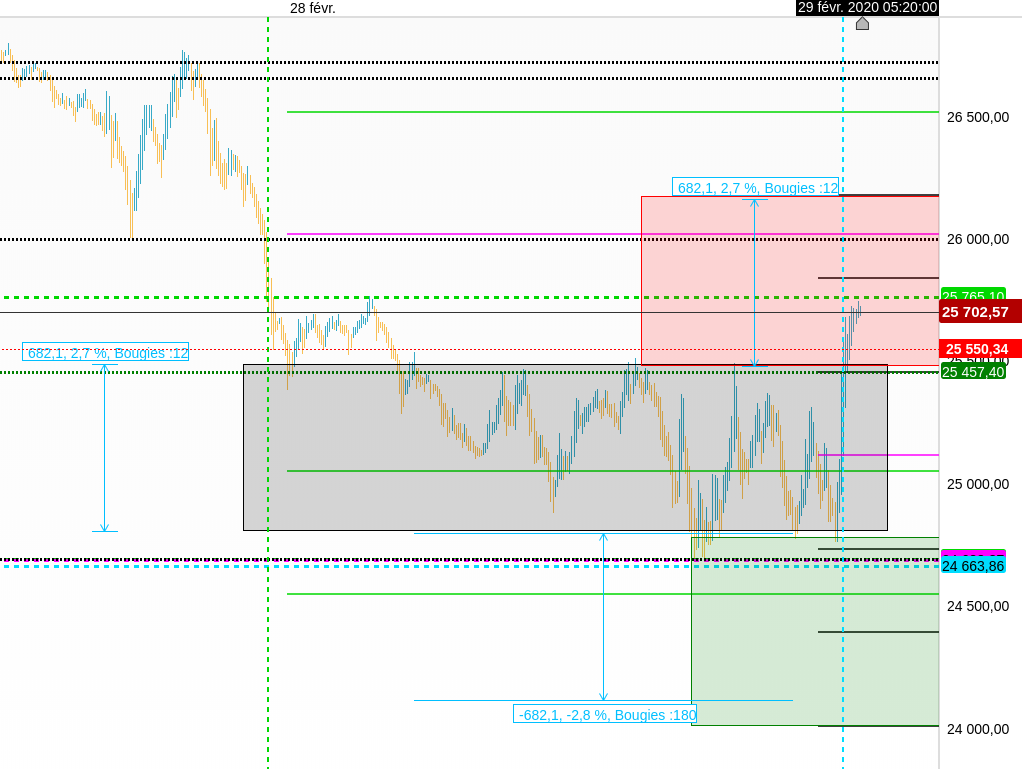Select the -682,1, -2,8 %, Bougies :180 measurement label
Screen dimensions: 1022x769
point(605,715)
